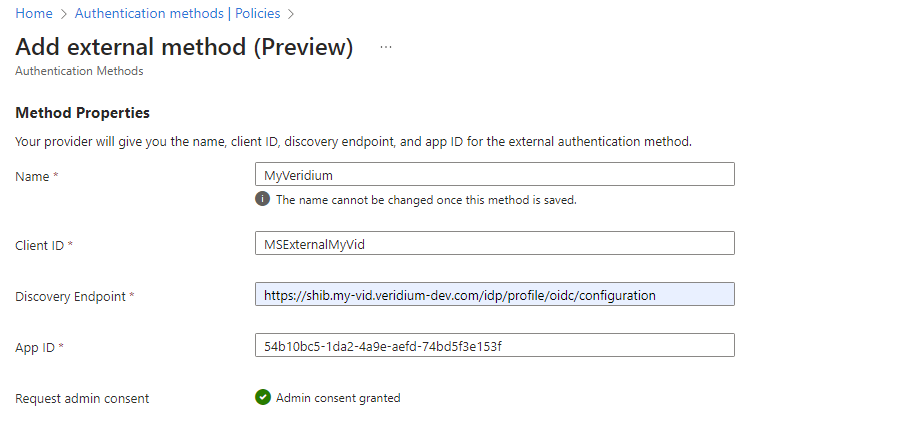Click the 'Request admin consent' label
This screenshot has width=897, height=431.
(x=82, y=398)
